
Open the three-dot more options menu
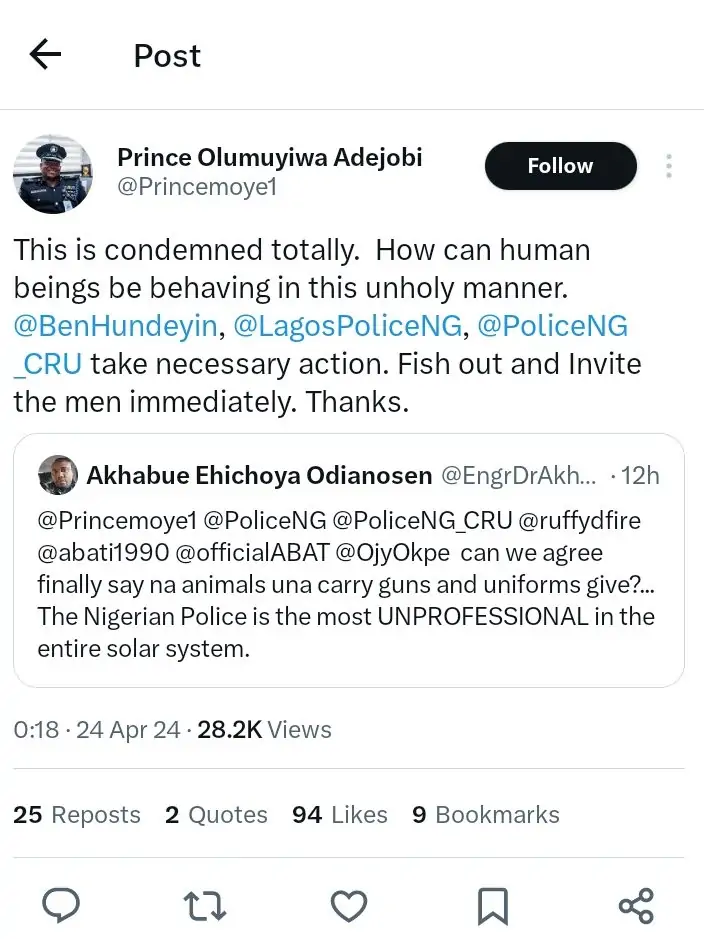668,166
